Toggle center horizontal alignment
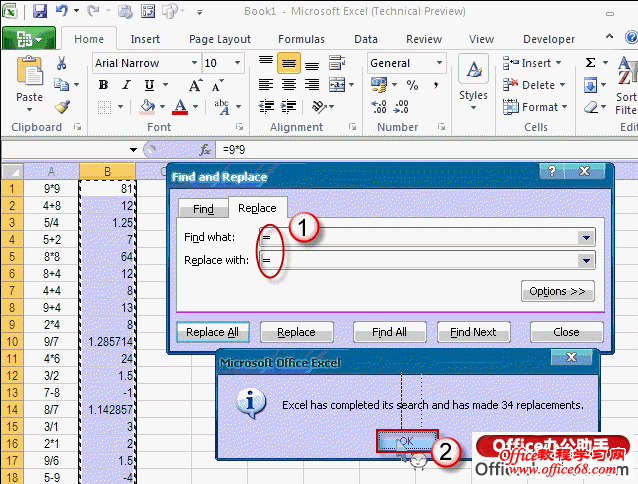This screenshot has height=484, width=638. (x=289, y=85)
